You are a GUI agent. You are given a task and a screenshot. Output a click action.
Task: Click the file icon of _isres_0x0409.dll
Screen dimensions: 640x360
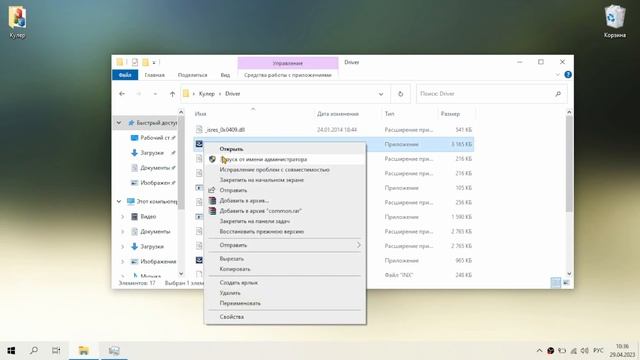[x=199, y=130]
